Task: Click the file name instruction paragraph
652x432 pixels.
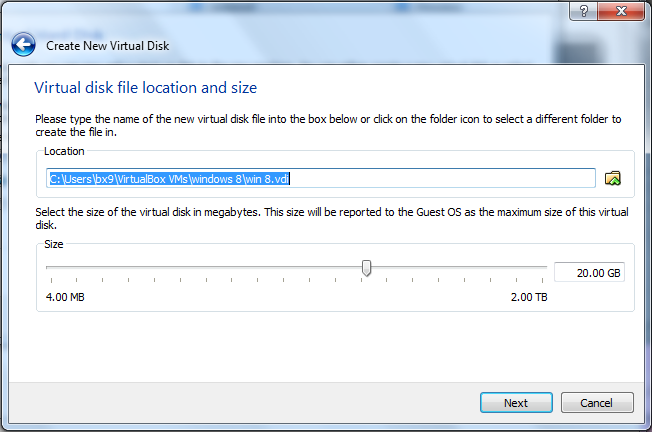Action: [x=327, y=125]
